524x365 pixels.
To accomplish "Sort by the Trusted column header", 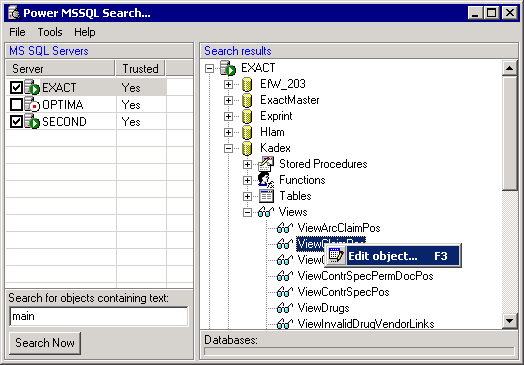I will 140,69.
